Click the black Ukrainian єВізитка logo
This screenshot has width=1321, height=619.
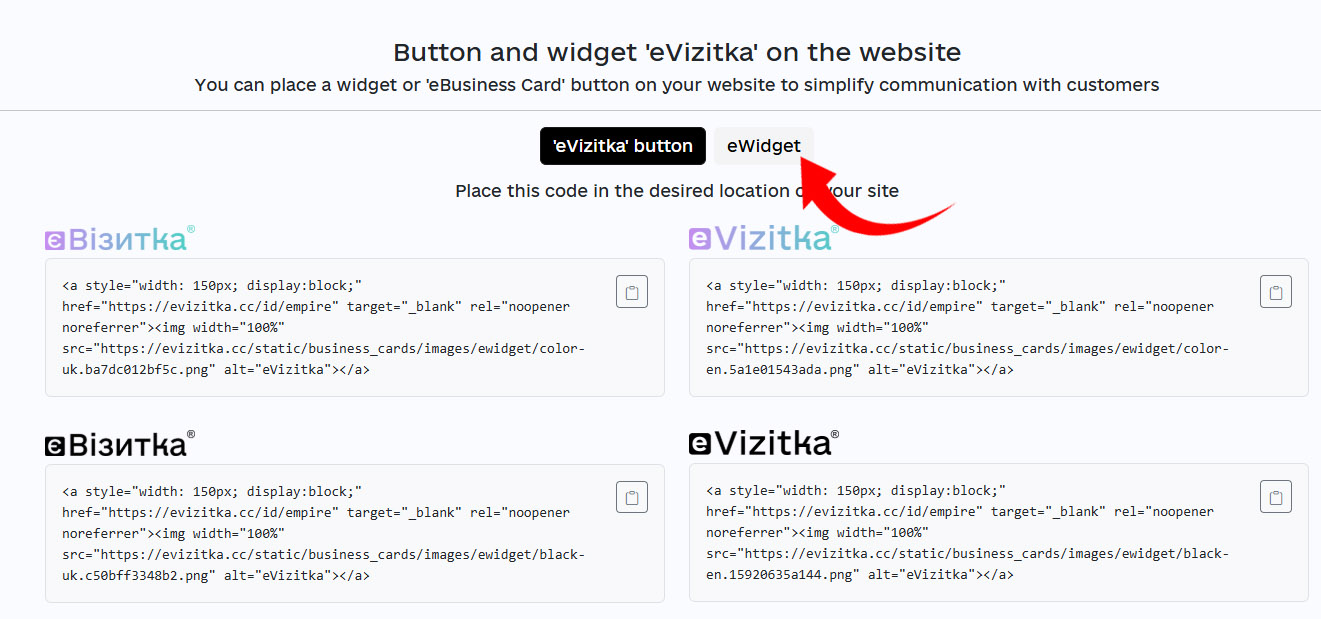[120, 444]
